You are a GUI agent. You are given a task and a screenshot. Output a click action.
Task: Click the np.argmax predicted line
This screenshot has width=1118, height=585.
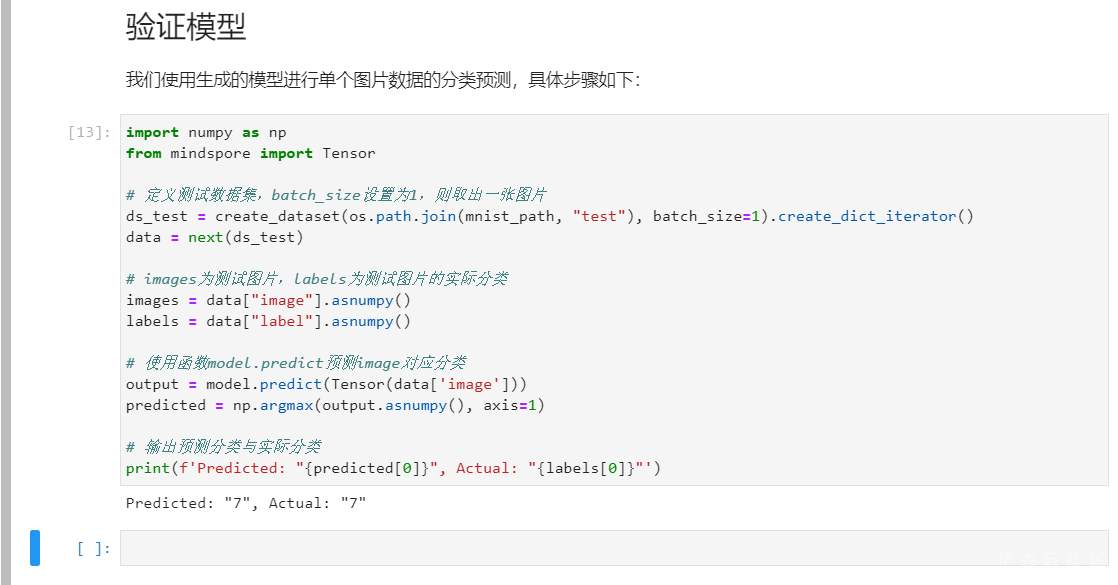(x=334, y=405)
